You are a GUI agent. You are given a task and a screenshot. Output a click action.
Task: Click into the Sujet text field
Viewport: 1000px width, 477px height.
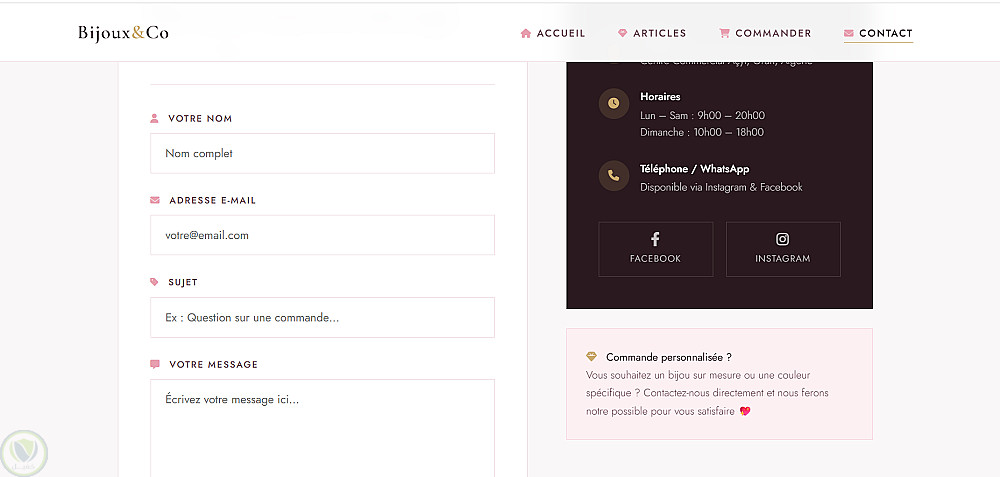(x=322, y=318)
